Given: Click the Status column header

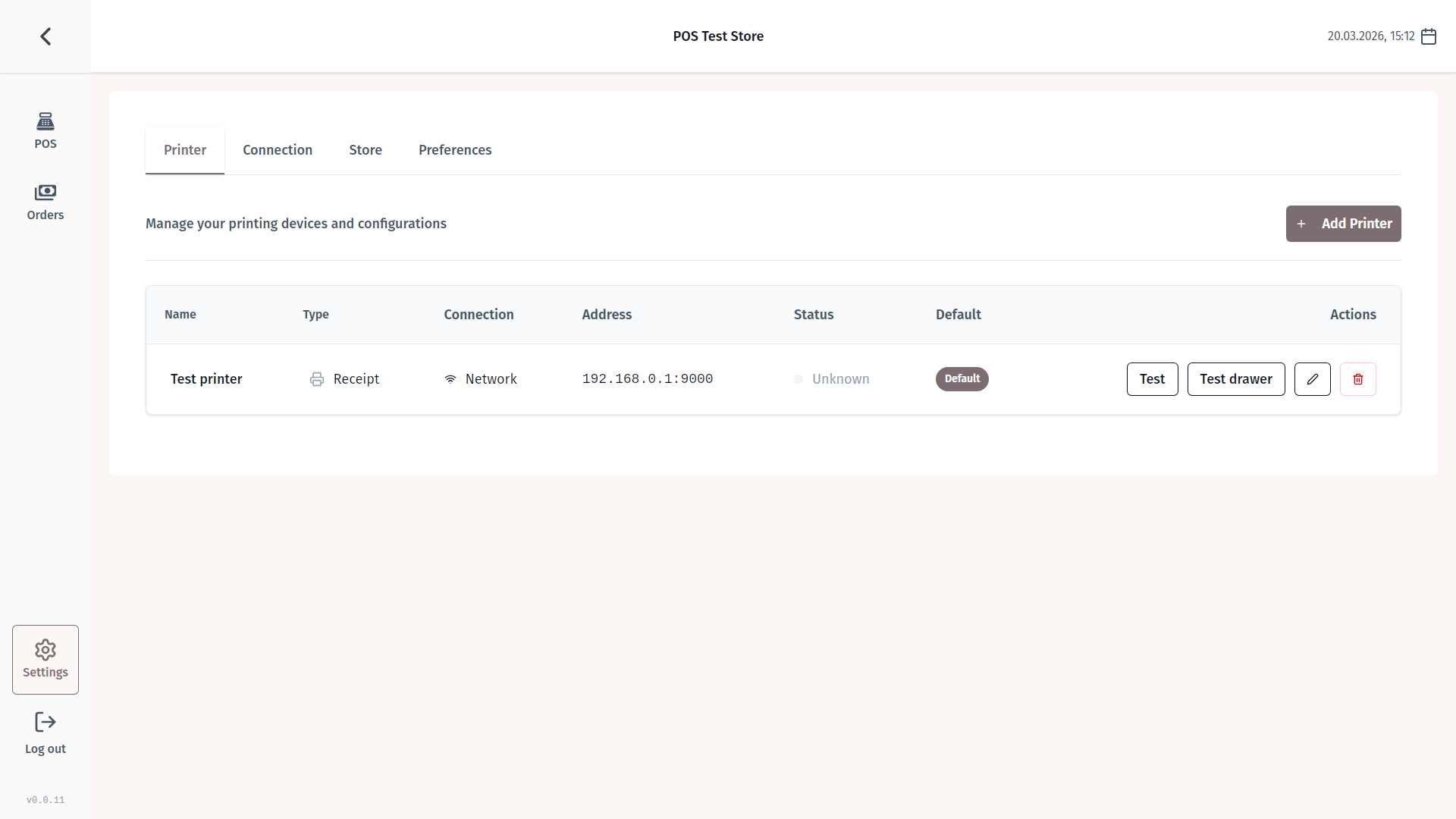Looking at the screenshot, I should pos(814,315).
